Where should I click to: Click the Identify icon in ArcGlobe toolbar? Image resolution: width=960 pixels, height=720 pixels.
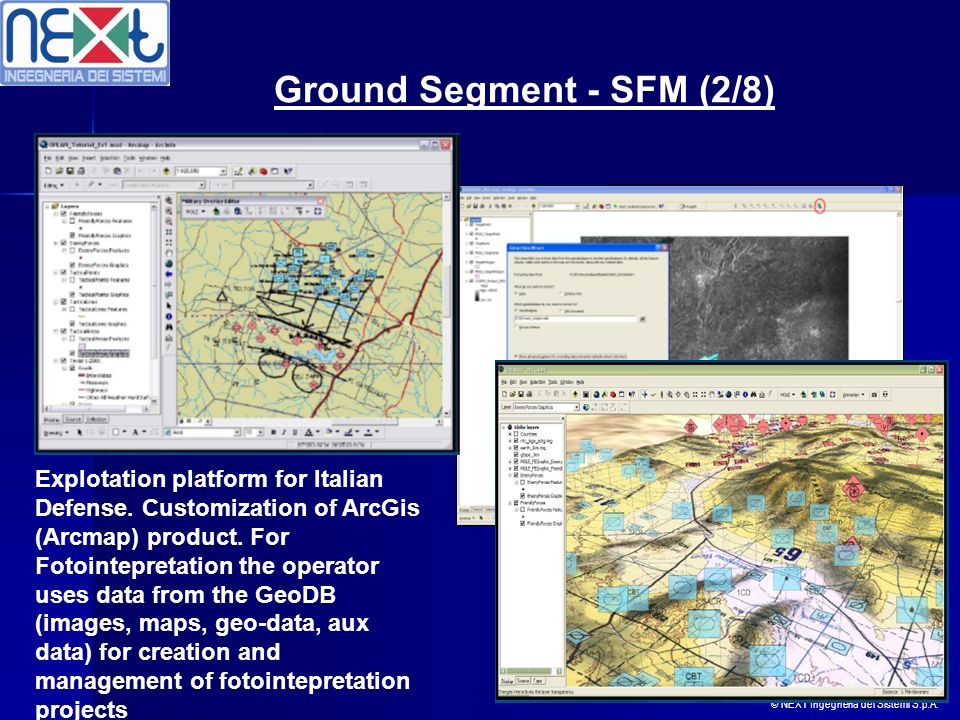[x=745, y=394]
